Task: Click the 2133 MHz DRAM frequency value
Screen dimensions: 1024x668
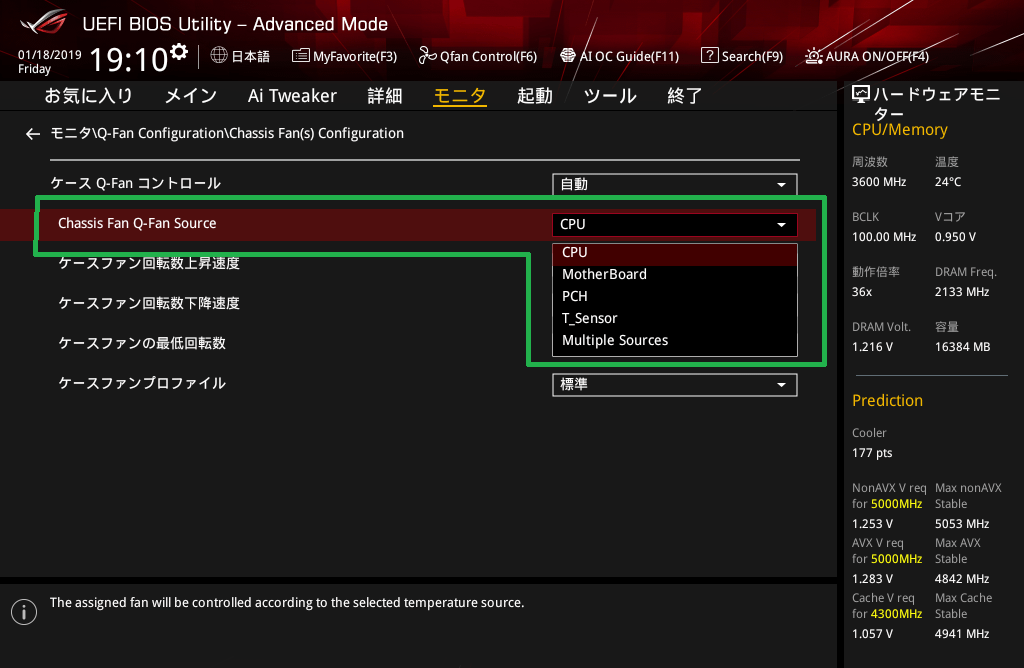Action: click(x=962, y=292)
